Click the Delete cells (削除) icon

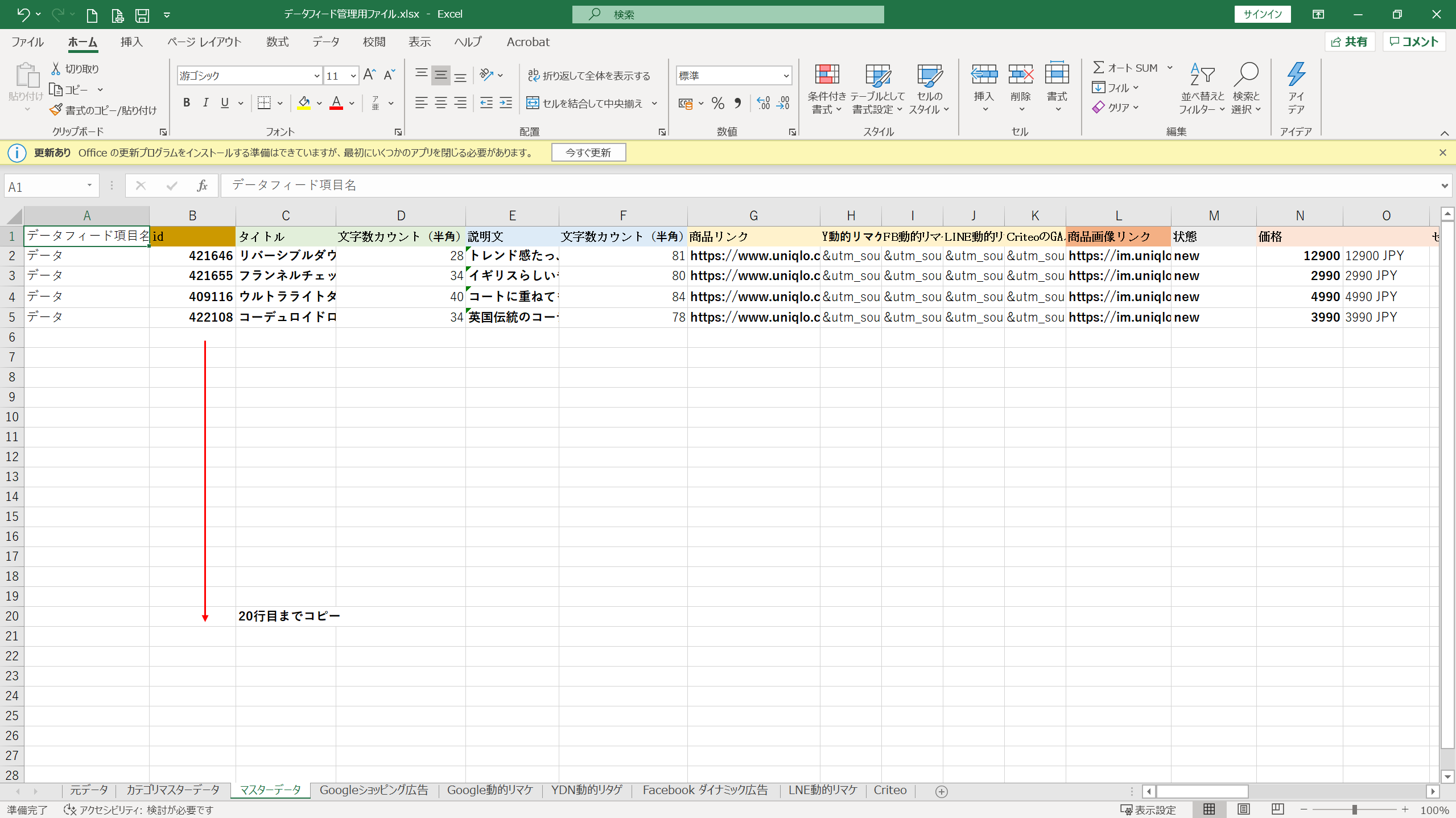click(x=1020, y=75)
